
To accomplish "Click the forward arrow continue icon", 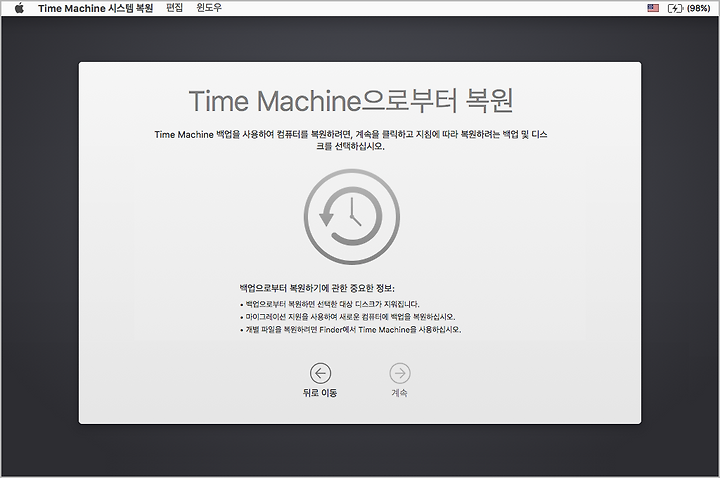I will [400, 373].
